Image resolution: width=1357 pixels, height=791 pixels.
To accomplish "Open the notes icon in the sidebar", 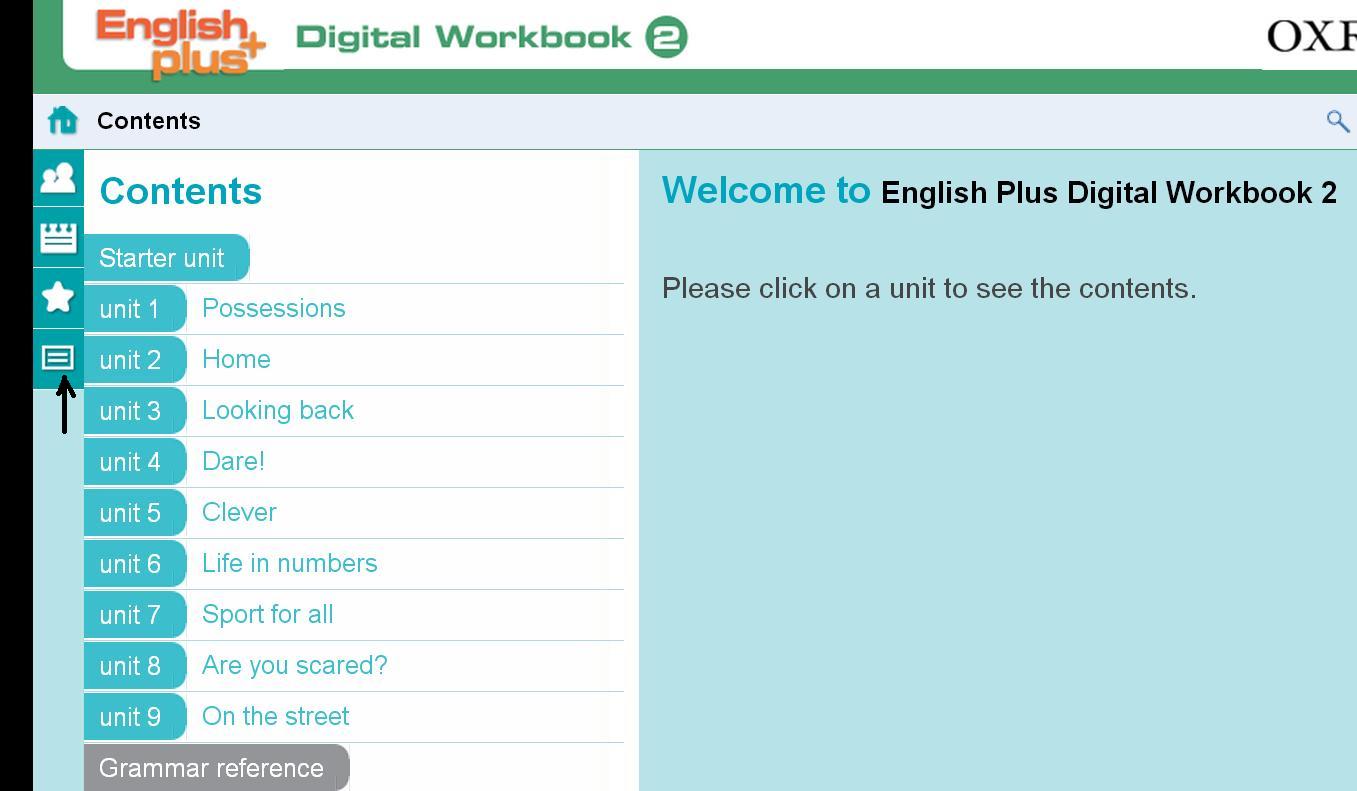I will [x=58, y=357].
